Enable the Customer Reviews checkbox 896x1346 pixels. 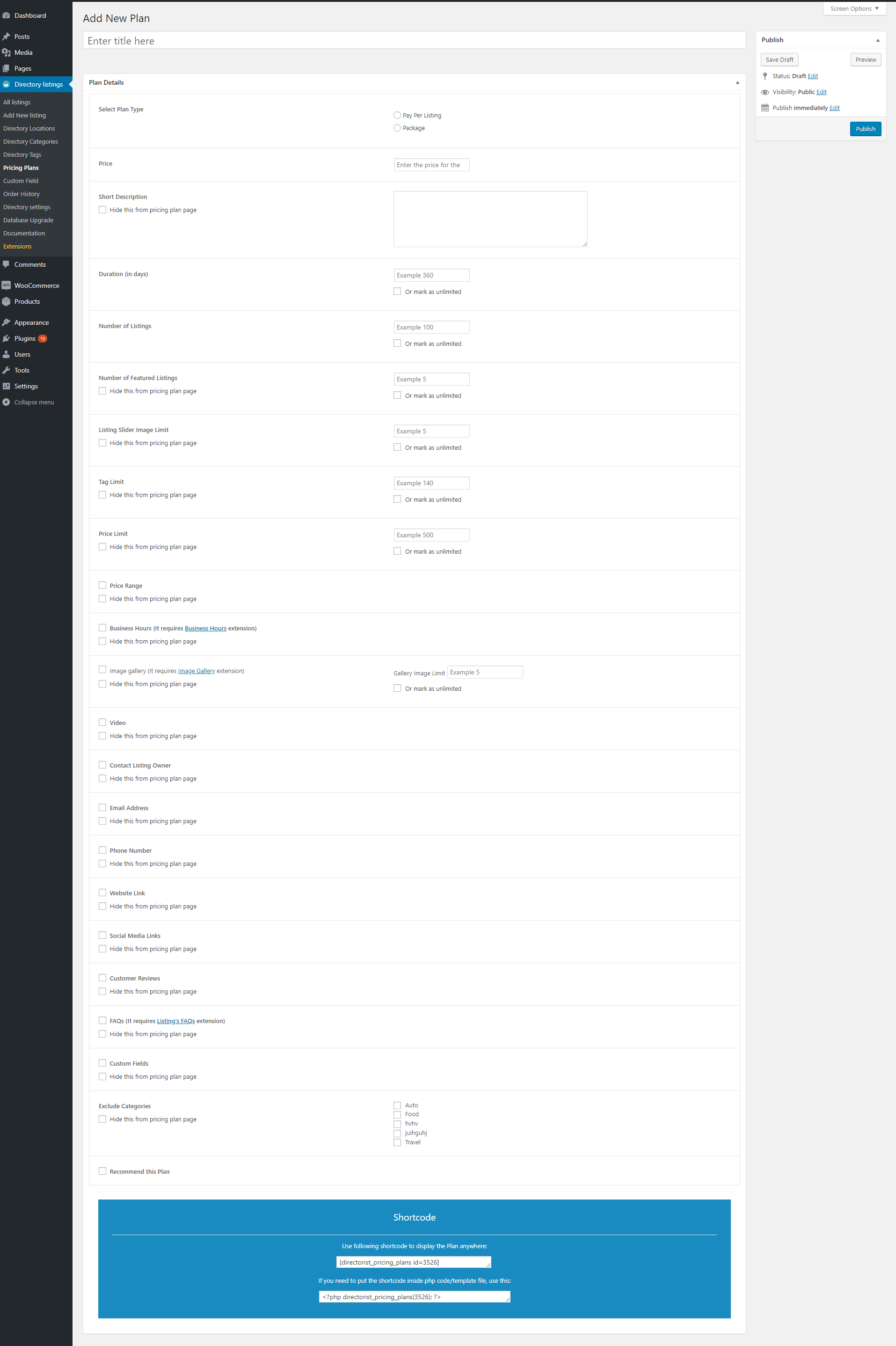pos(102,978)
